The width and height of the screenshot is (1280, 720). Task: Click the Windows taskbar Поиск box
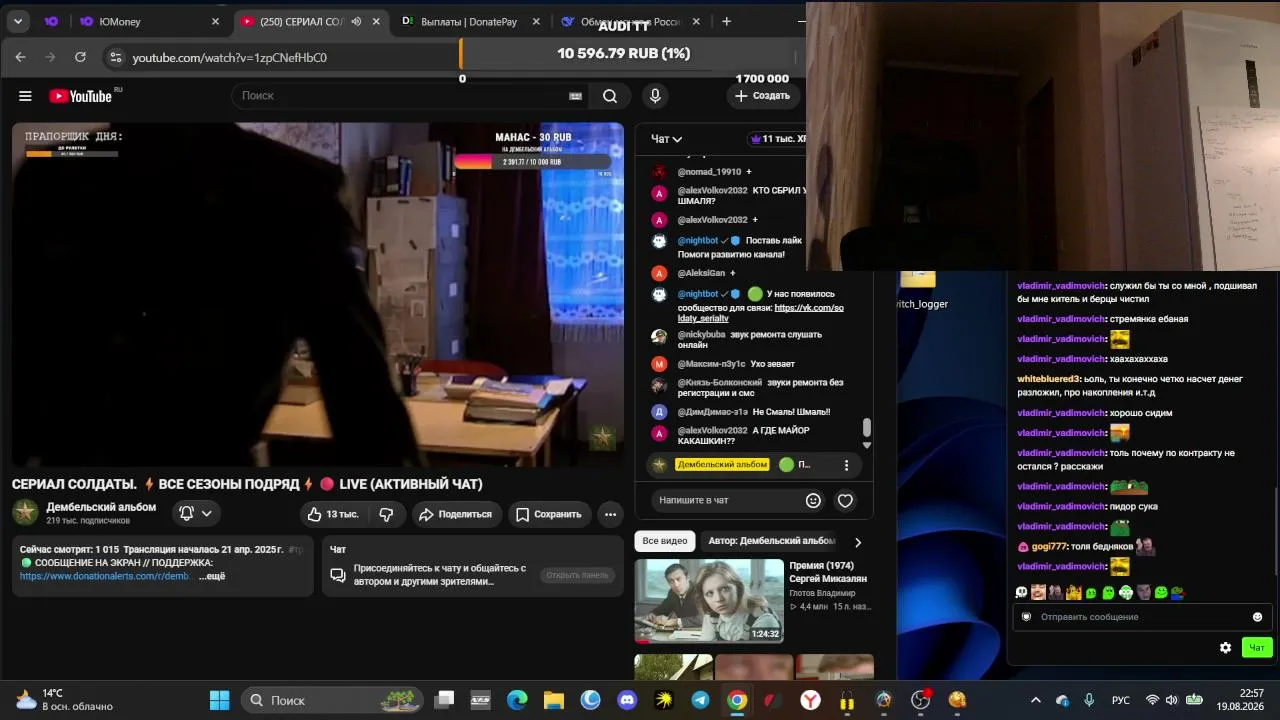[x=332, y=700]
